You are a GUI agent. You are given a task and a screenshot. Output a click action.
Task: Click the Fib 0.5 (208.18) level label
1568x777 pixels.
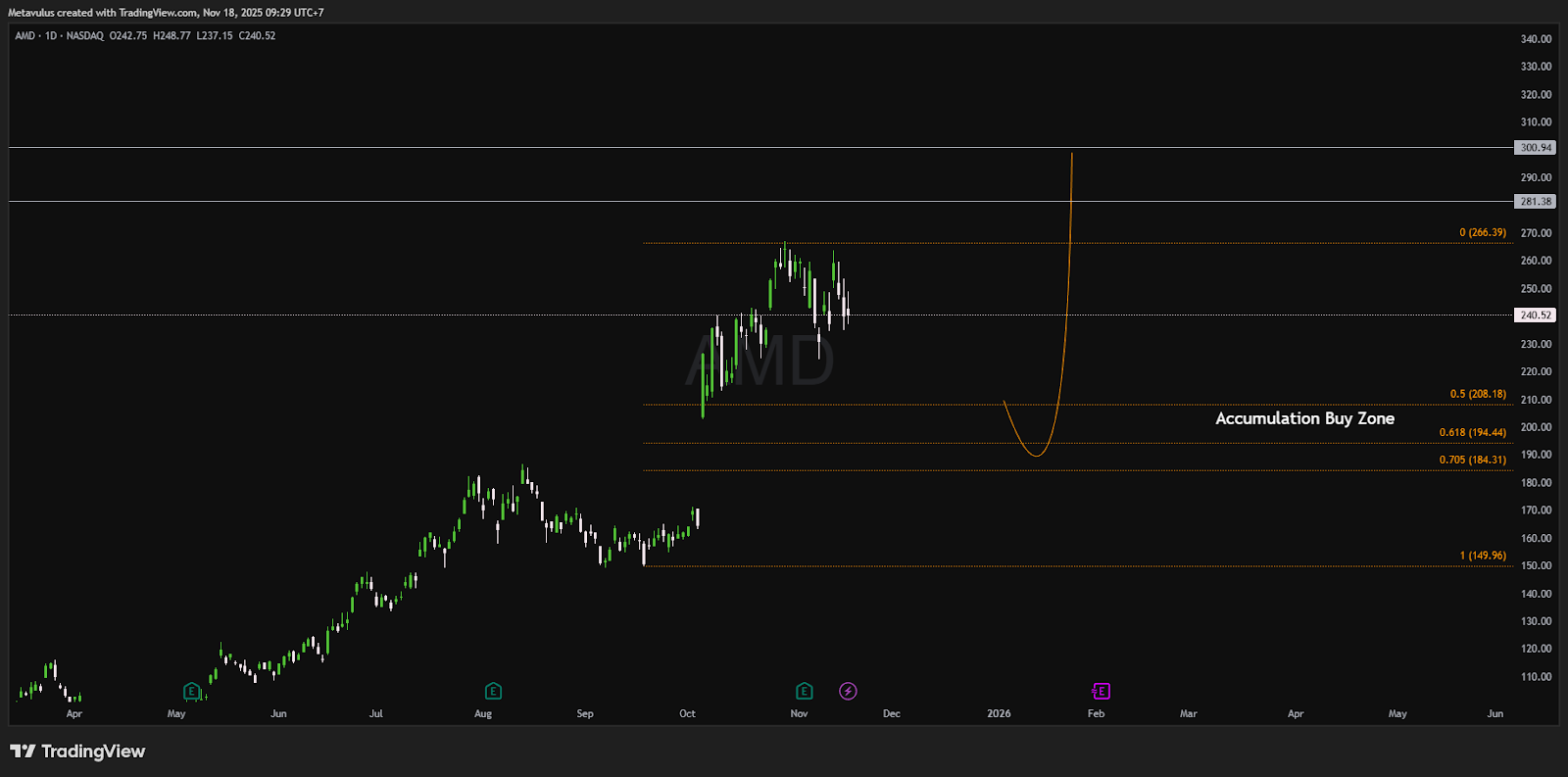click(1478, 395)
